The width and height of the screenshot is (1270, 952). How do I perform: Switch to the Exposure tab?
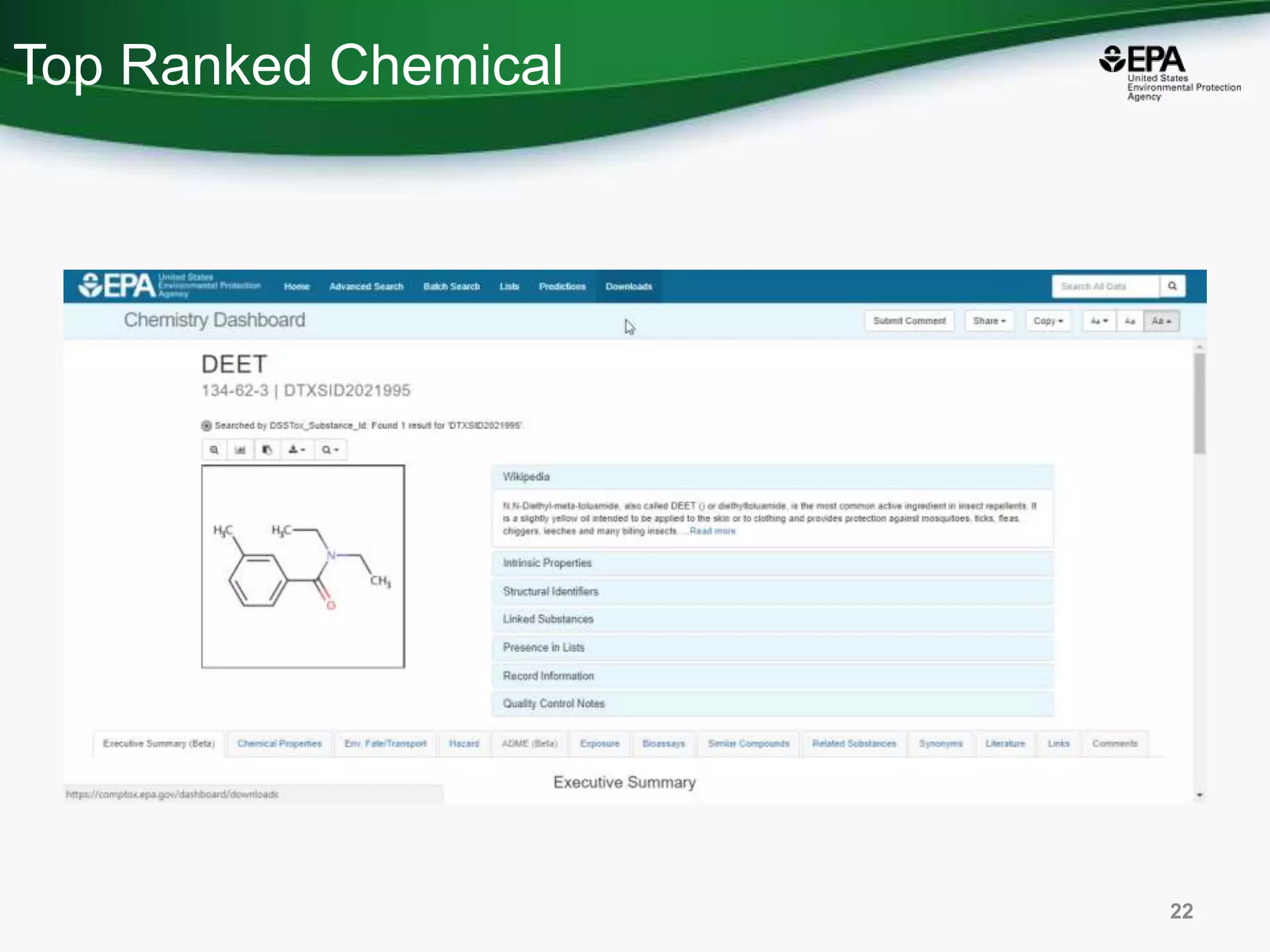(x=600, y=744)
